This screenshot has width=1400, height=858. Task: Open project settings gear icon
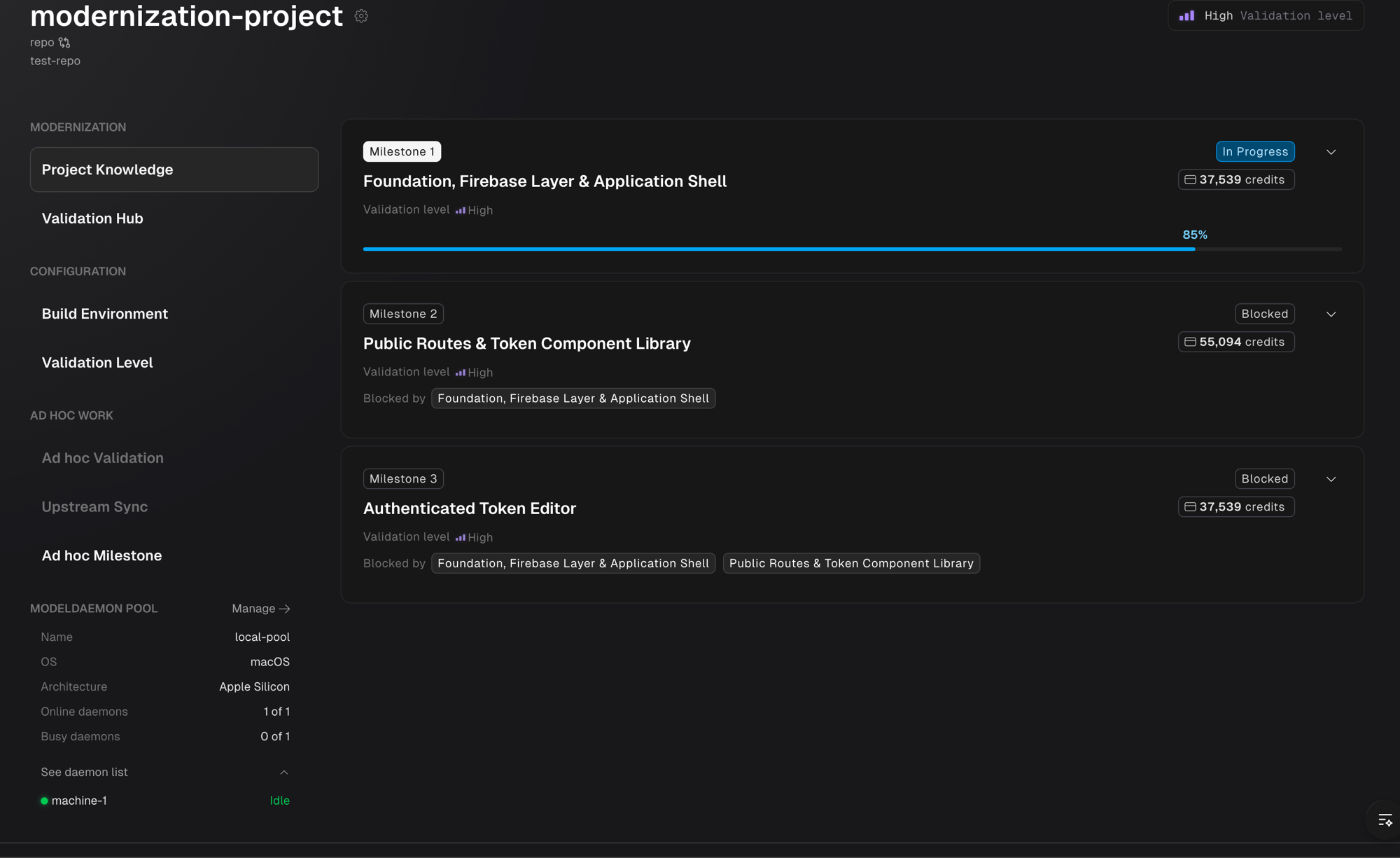pos(361,16)
